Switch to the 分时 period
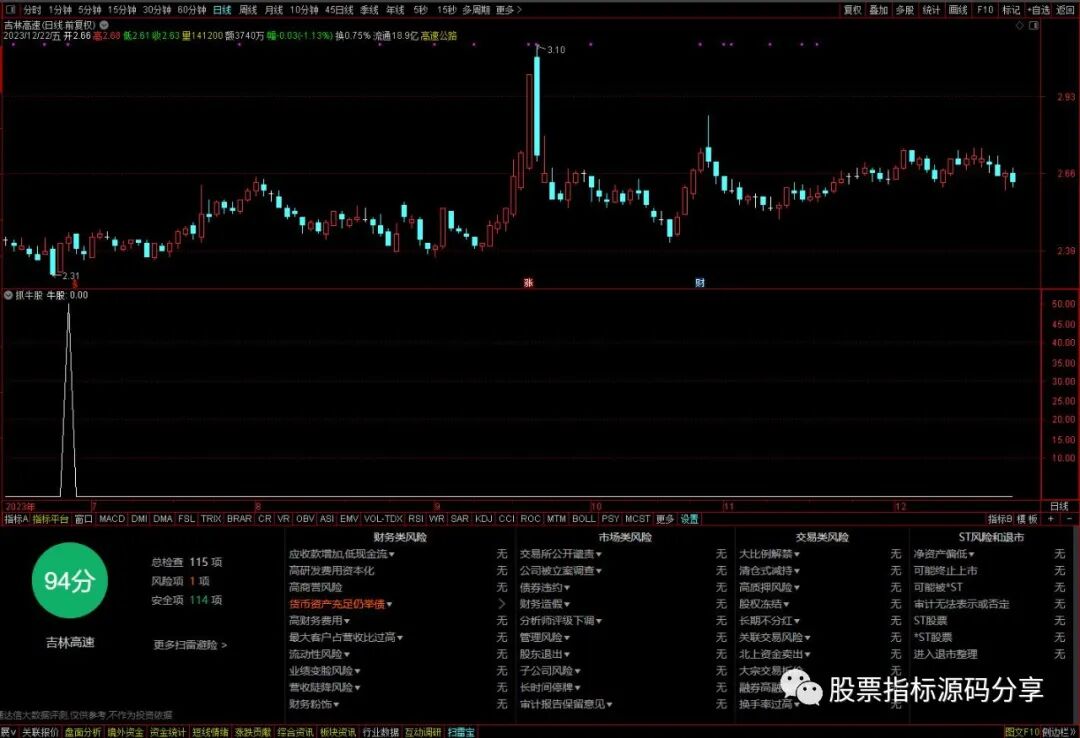 pos(32,10)
